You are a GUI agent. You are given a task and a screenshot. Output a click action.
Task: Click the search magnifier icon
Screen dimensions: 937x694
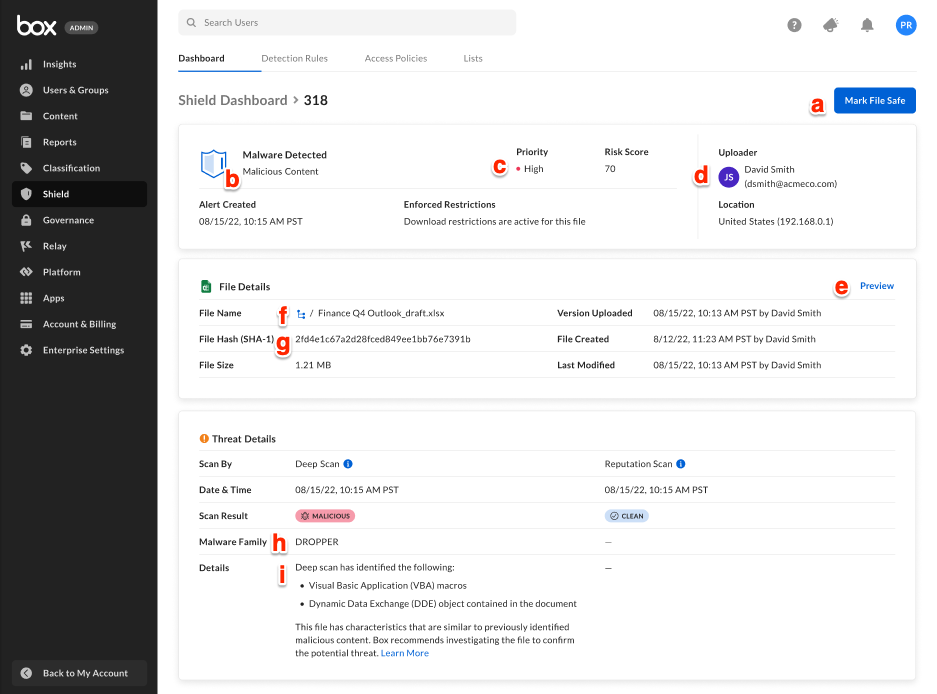coord(191,23)
